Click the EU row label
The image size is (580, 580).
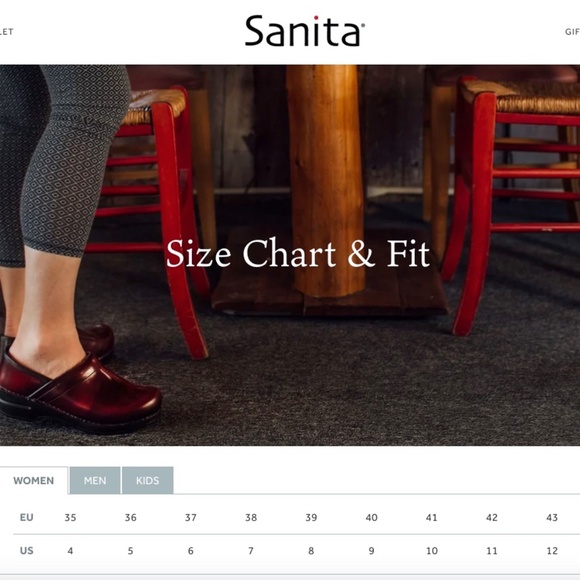[x=27, y=517]
